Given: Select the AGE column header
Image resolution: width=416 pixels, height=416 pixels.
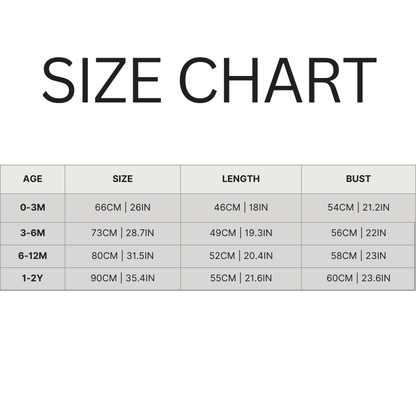Looking at the screenshot, I should 33,179.
